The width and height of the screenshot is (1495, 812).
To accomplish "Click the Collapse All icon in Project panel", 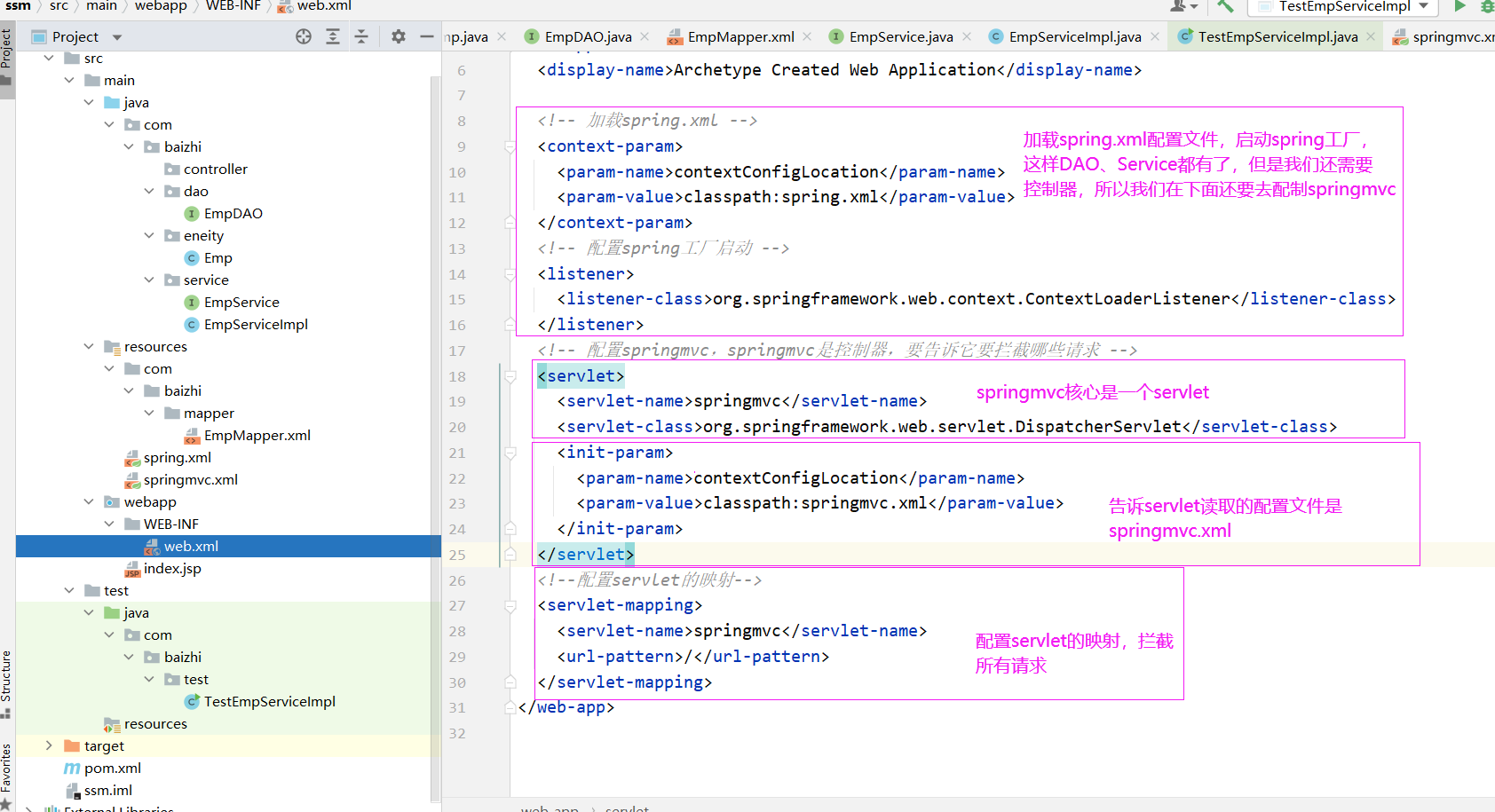I will [x=361, y=36].
